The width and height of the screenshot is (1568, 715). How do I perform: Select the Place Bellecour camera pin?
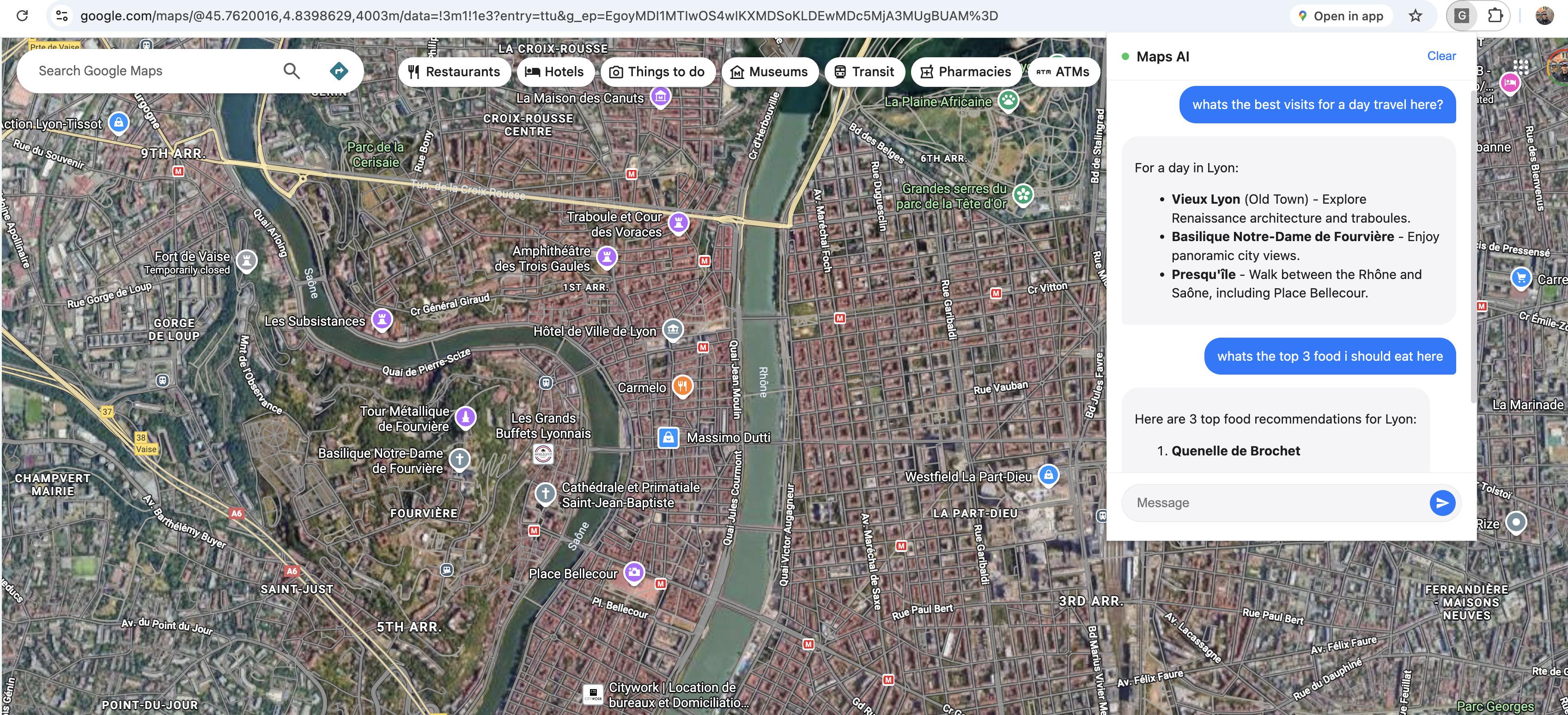634,572
